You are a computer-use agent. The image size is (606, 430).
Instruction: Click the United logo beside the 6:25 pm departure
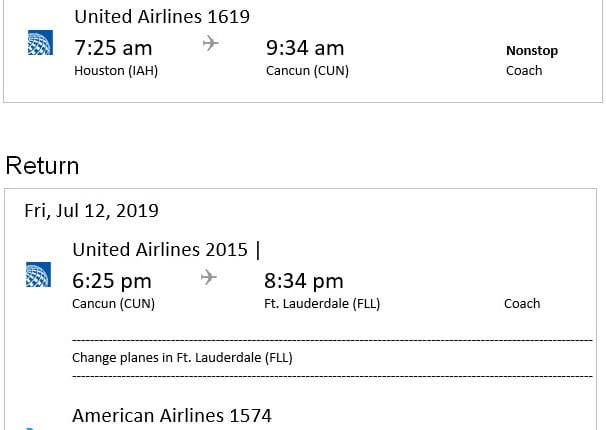pos(39,276)
